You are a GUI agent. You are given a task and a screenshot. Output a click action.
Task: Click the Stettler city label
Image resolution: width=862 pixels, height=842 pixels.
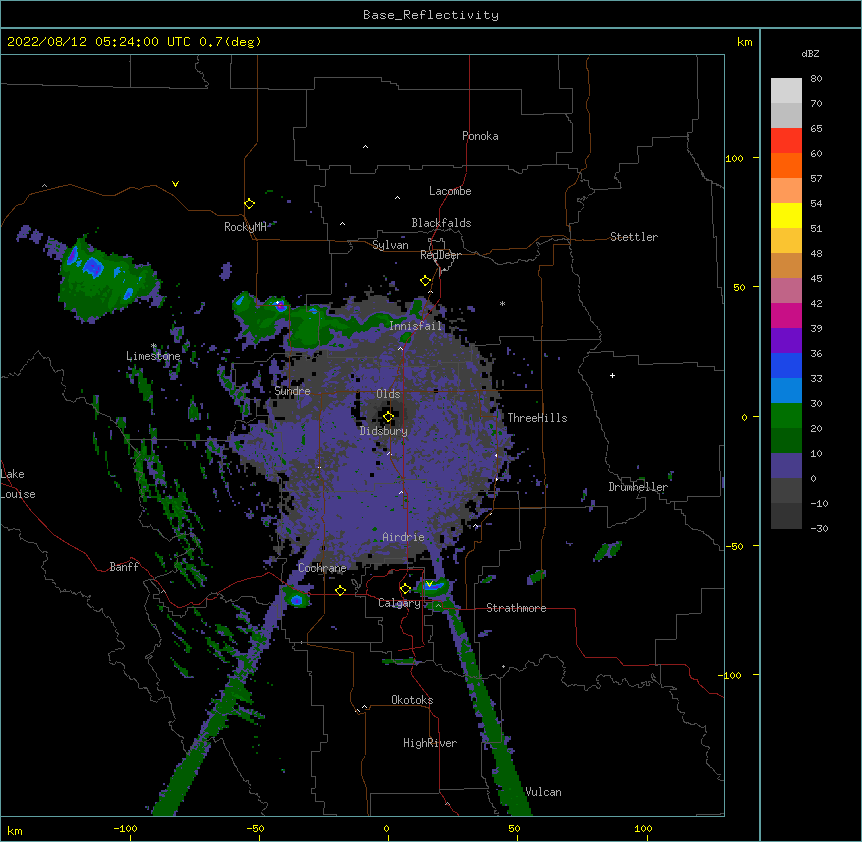pyautogui.click(x=634, y=237)
